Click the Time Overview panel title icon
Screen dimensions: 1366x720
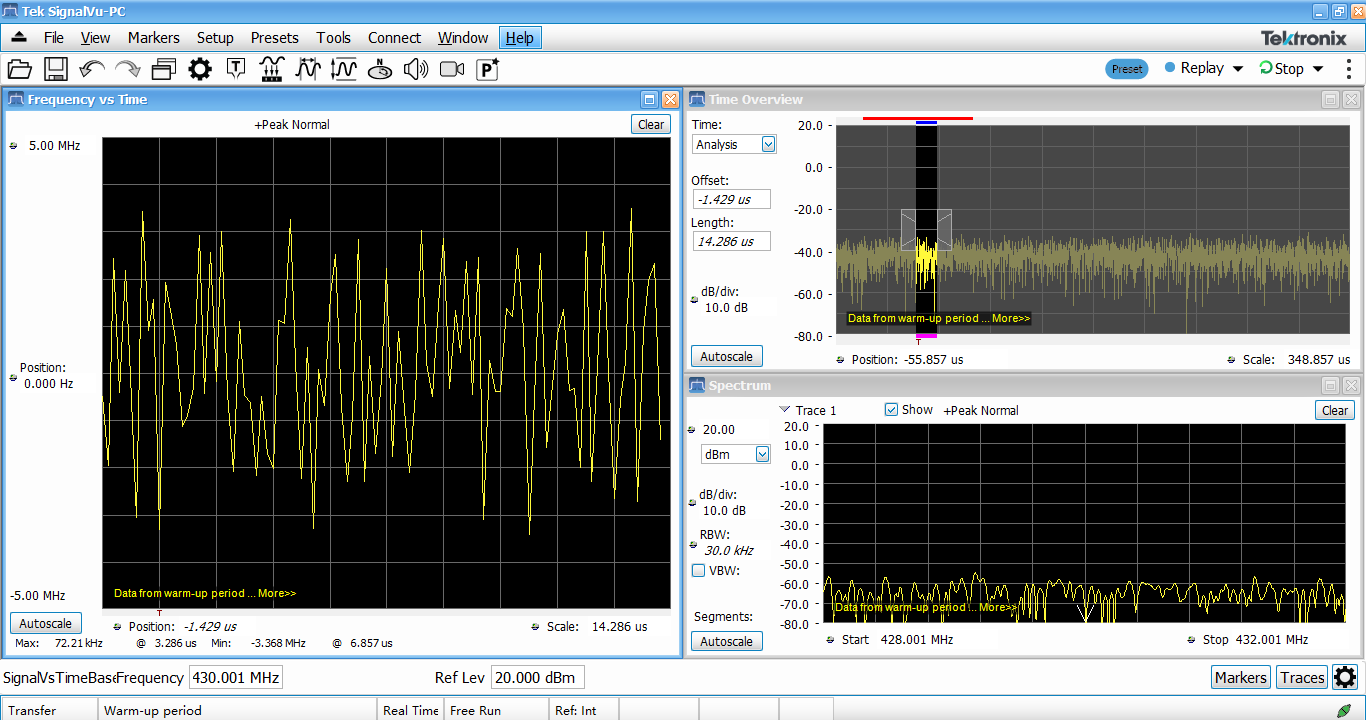coord(698,99)
